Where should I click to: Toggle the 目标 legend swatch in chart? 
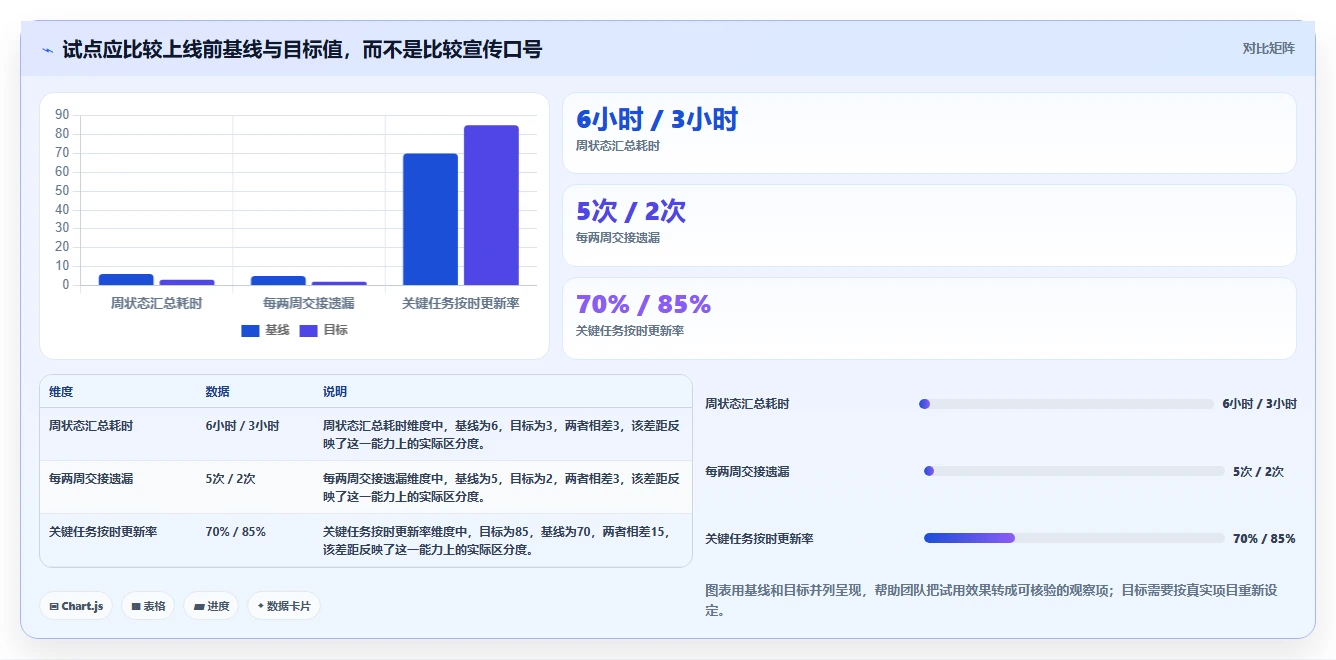308,330
